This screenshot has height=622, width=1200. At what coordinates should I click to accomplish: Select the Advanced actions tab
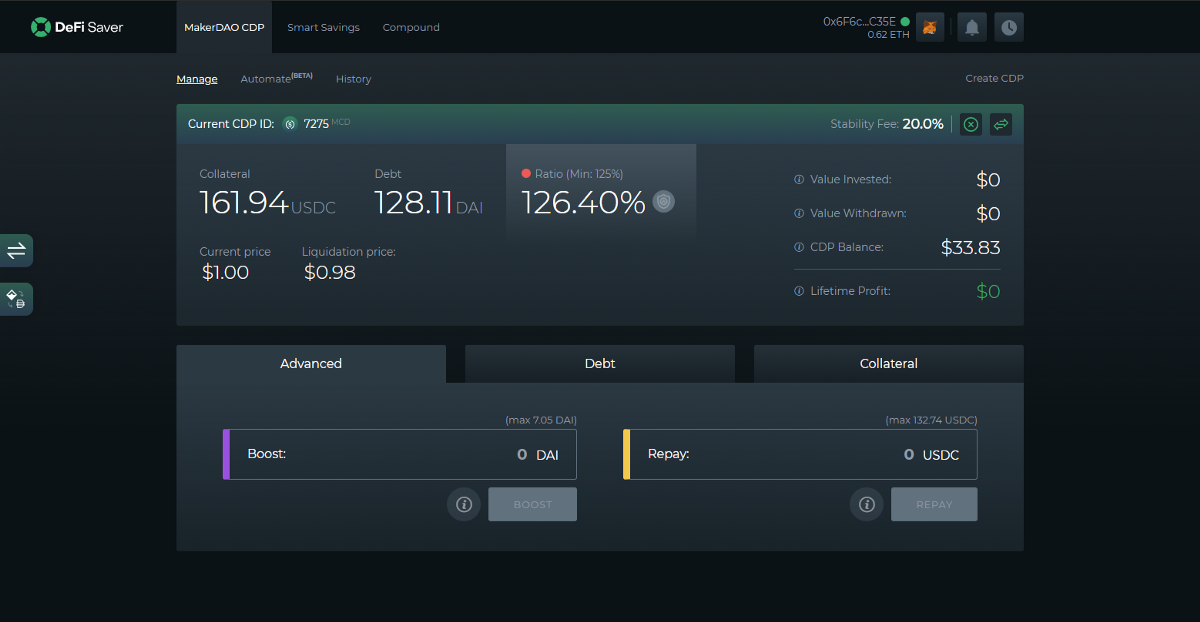[311, 364]
